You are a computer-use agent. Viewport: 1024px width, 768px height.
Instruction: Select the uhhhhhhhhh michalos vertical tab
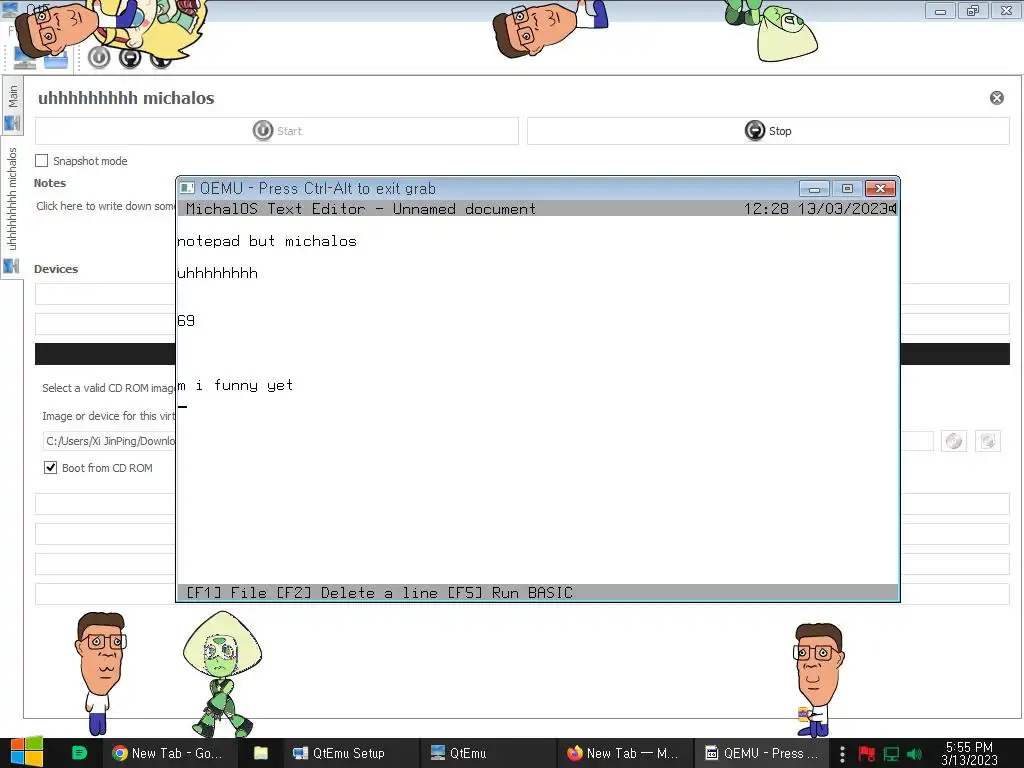(12, 208)
